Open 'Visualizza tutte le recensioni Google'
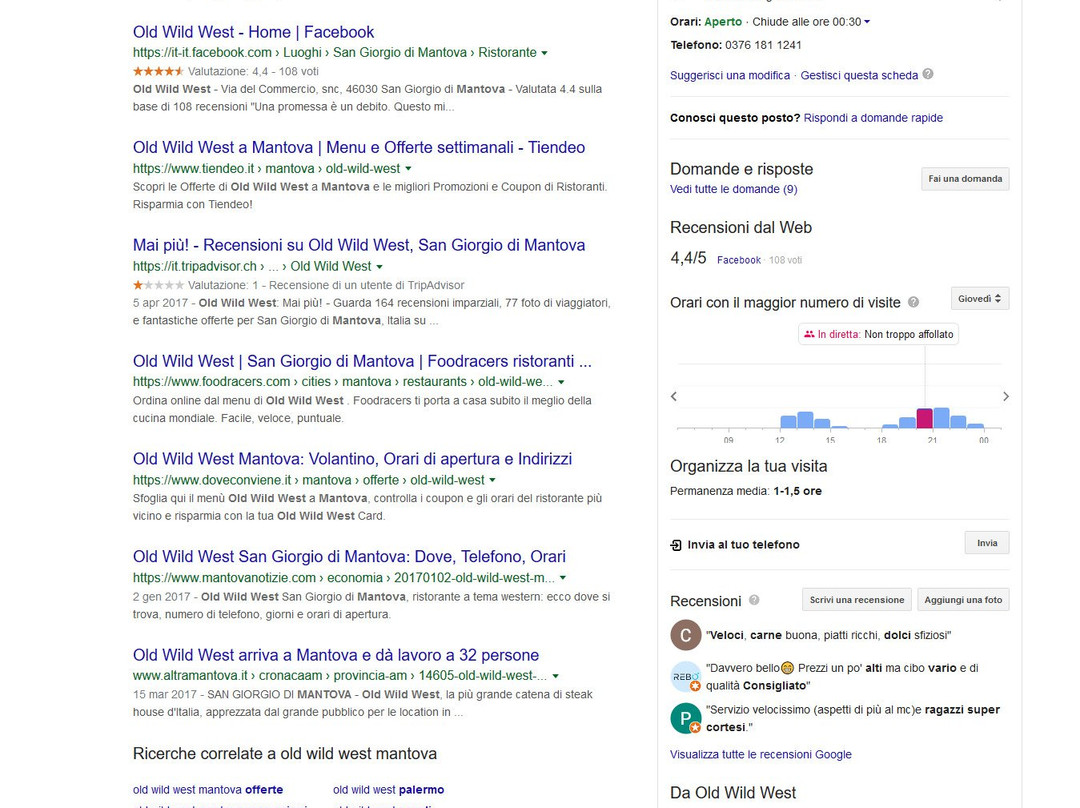Image resolution: width=1080 pixels, height=808 pixels. [760, 754]
